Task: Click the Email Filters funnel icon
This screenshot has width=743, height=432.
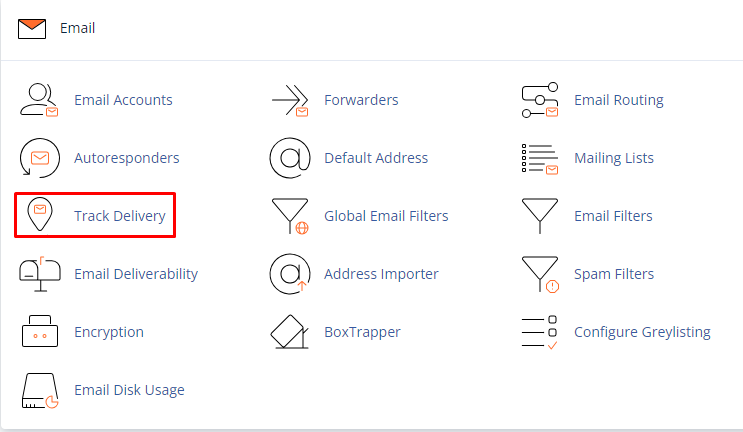Action: point(540,216)
